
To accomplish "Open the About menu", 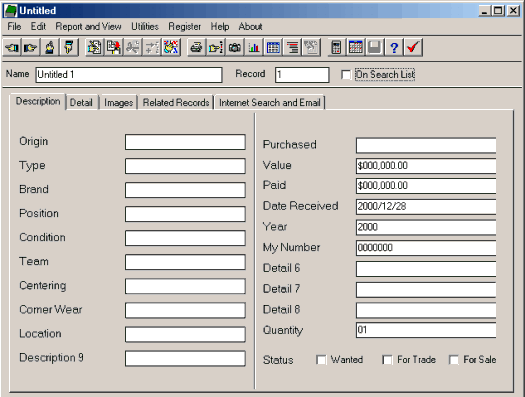I will point(250,26).
